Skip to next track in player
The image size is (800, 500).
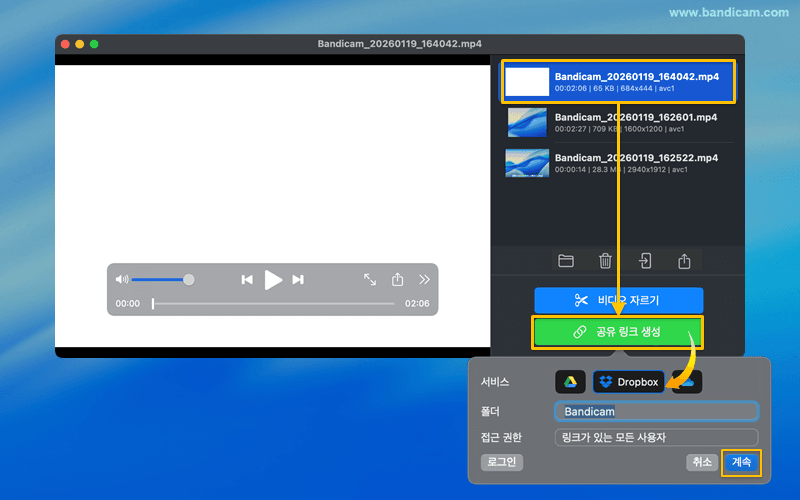pyautogui.click(x=298, y=280)
